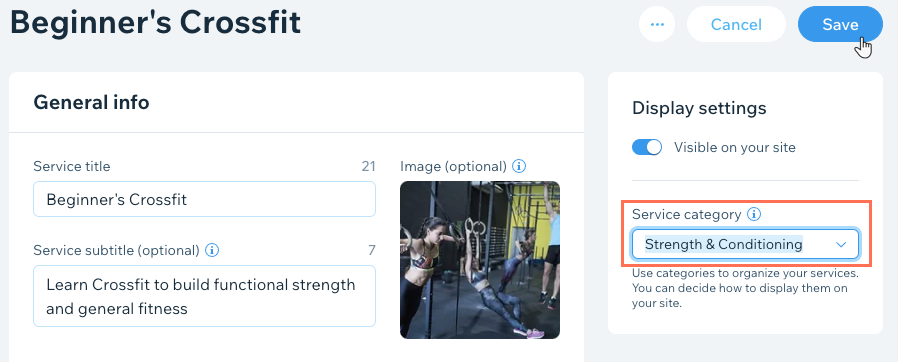The width and height of the screenshot is (898, 362).
Task: Click into the Service title input field
Action: click(x=204, y=199)
